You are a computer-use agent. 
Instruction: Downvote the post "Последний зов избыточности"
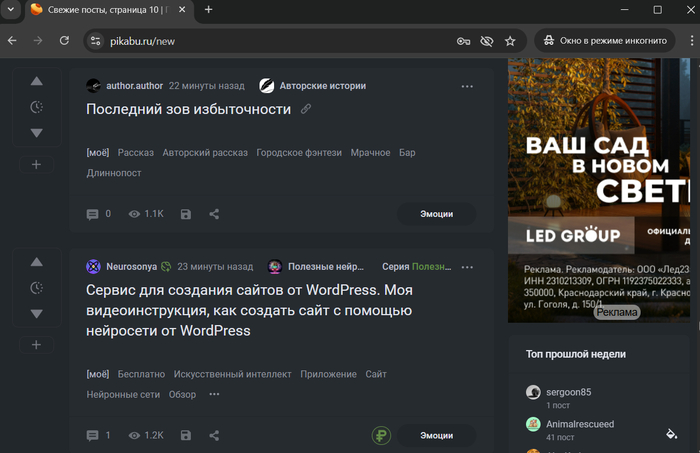point(37,133)
